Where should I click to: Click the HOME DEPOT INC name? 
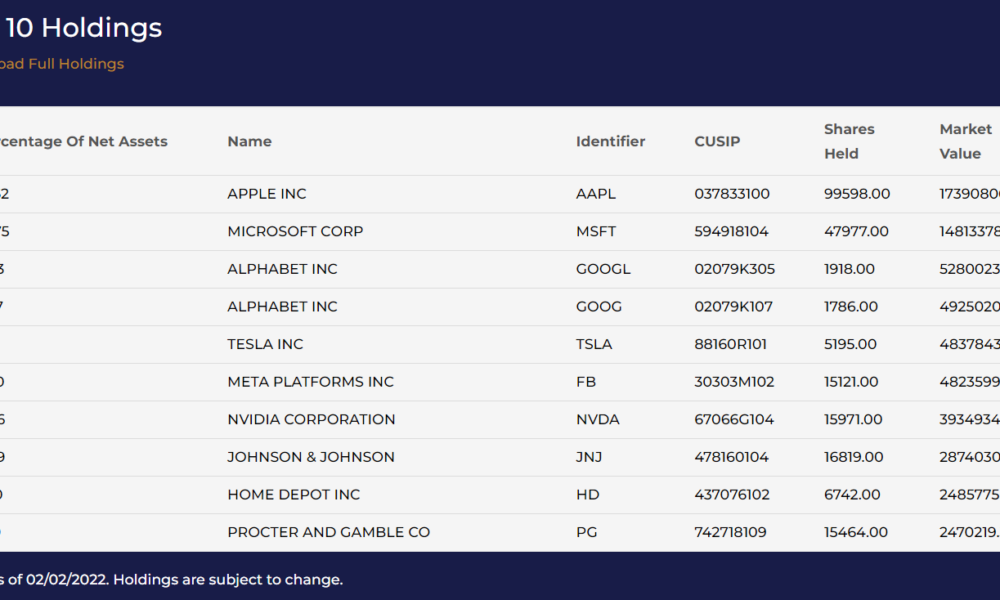pos(293,494)
